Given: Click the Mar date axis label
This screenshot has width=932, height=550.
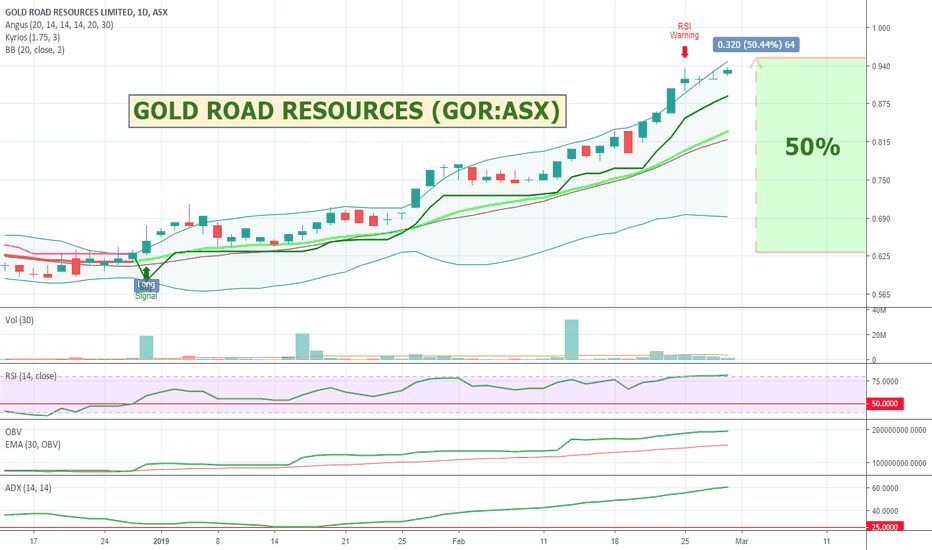Looking at the screenshot, I should [741, 541].
